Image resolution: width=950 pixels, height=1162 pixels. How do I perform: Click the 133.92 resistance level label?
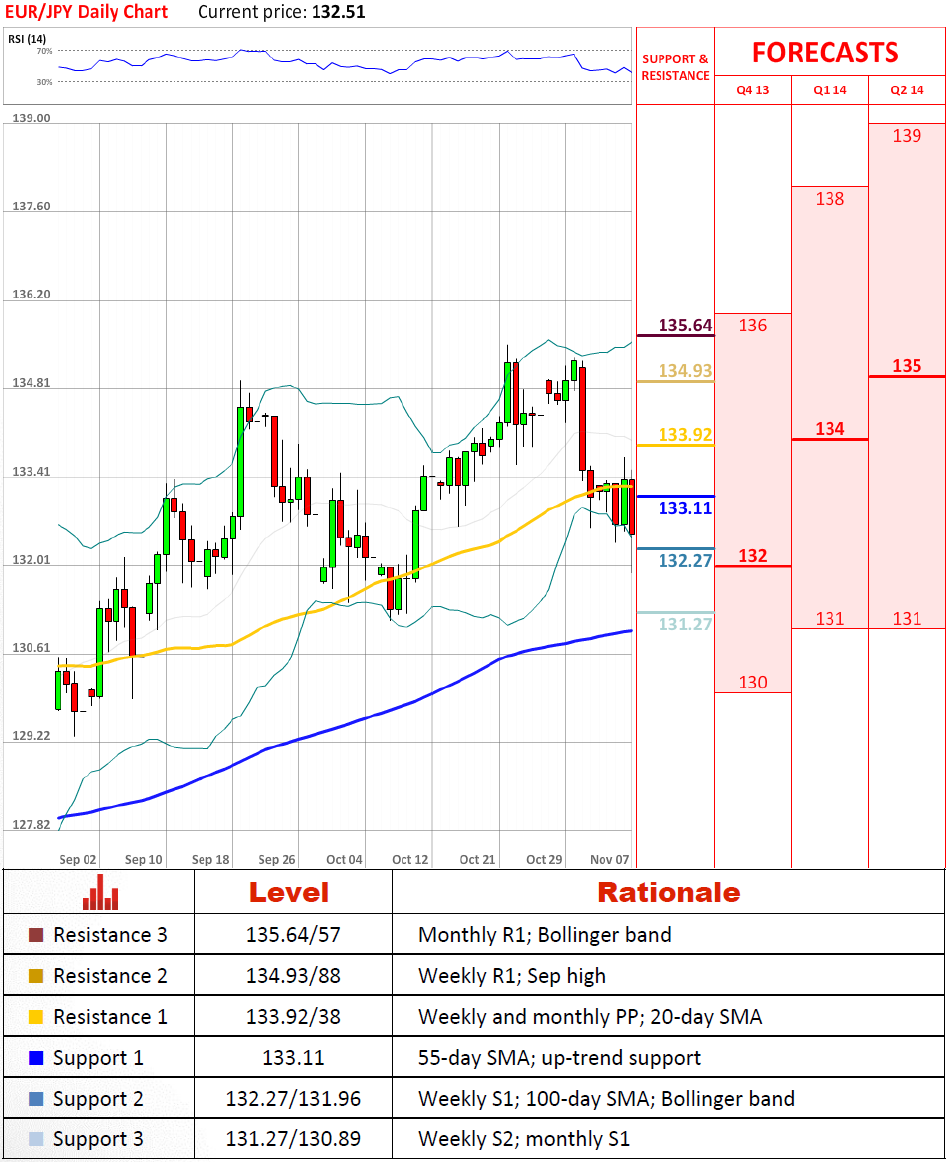pos(685,434)
